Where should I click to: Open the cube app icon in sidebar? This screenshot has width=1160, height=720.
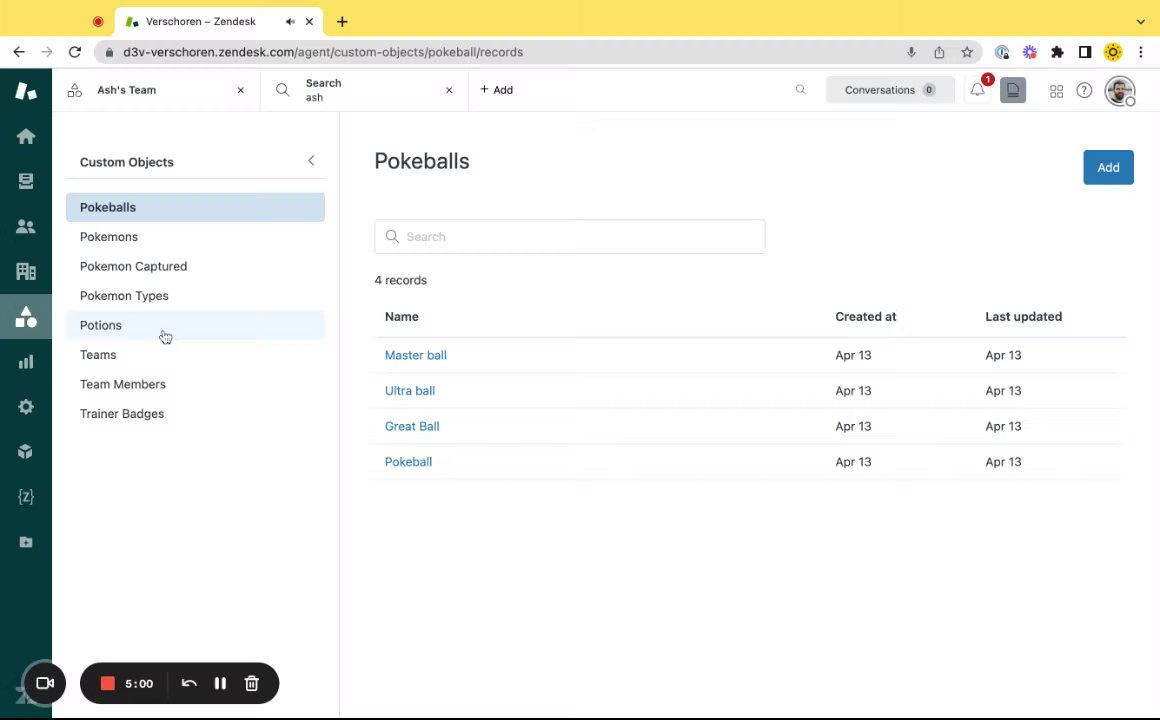[26, 451]
